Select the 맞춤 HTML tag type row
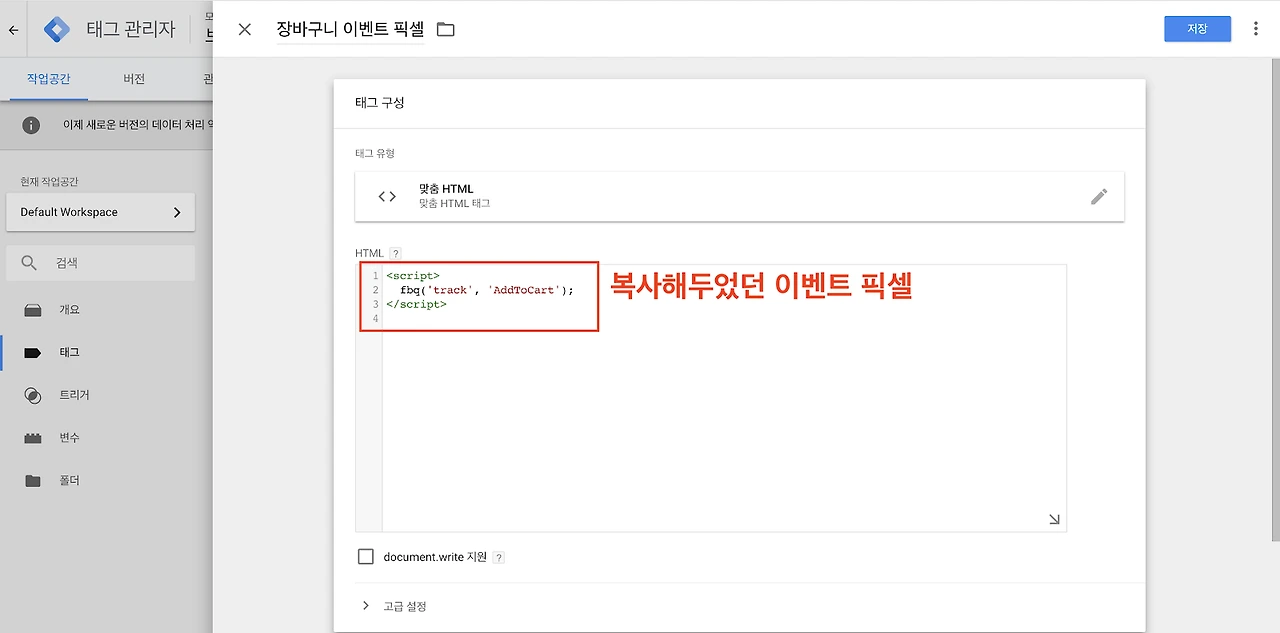 click(739, 196)
